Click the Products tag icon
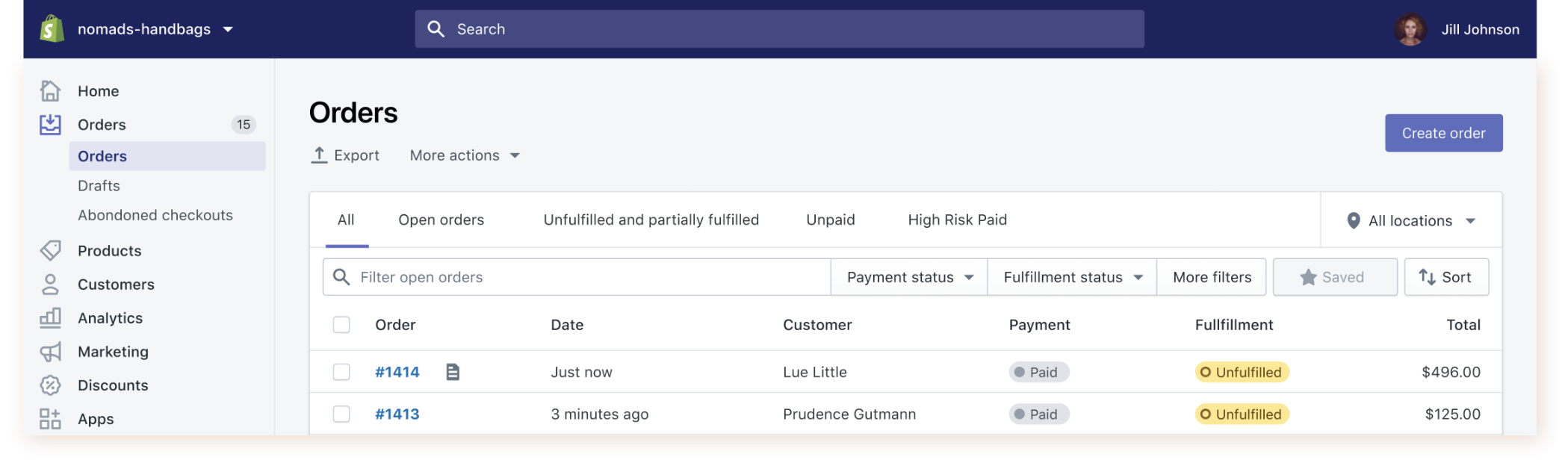The image size is (1568, 466). pos(50,251)
